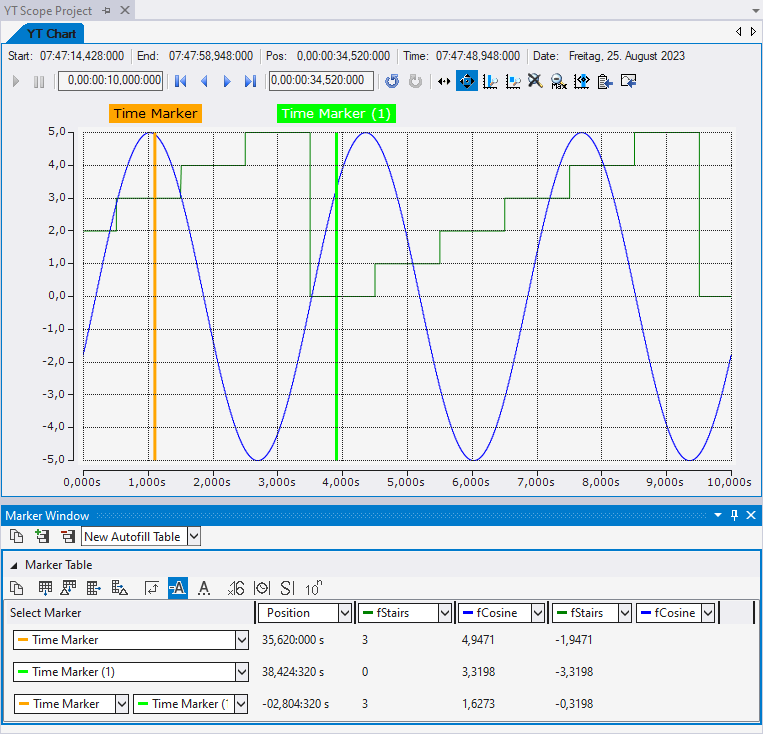Viewport: 763px width, 734px height.
Task: Select the X-axis zoom tool
Action: tap(490, 81)
